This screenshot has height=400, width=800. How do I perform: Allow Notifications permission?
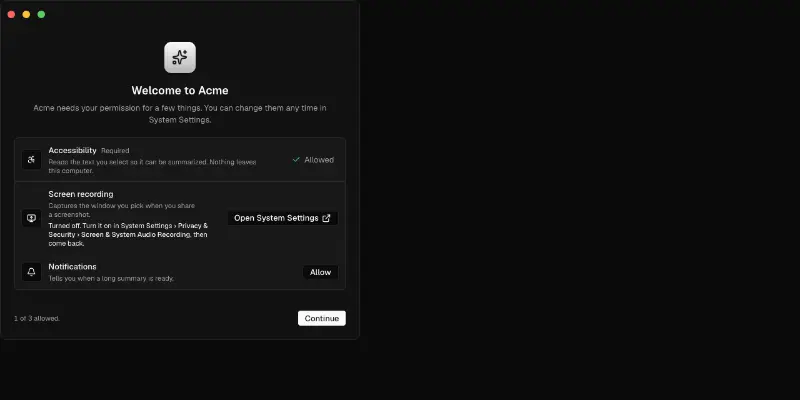(320, 272)
